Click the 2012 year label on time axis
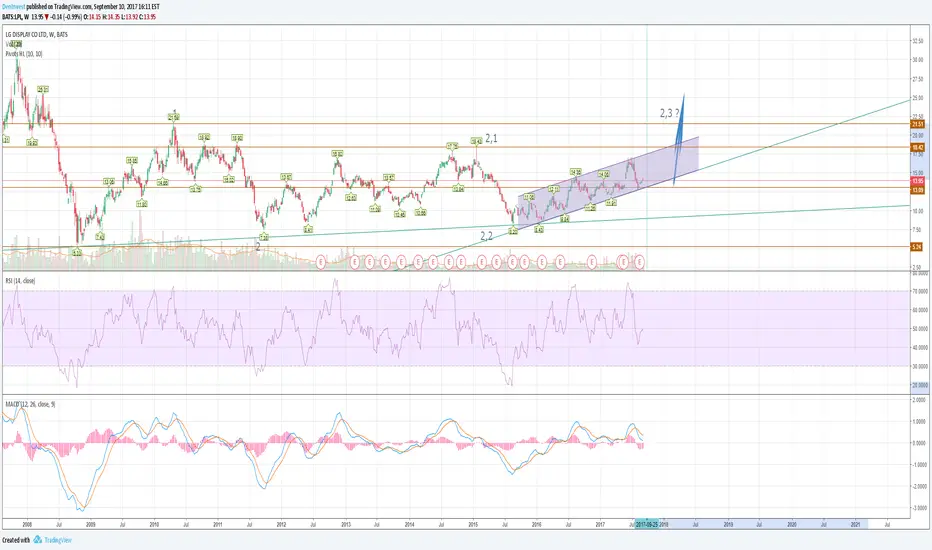 click(x=281, y=524)
